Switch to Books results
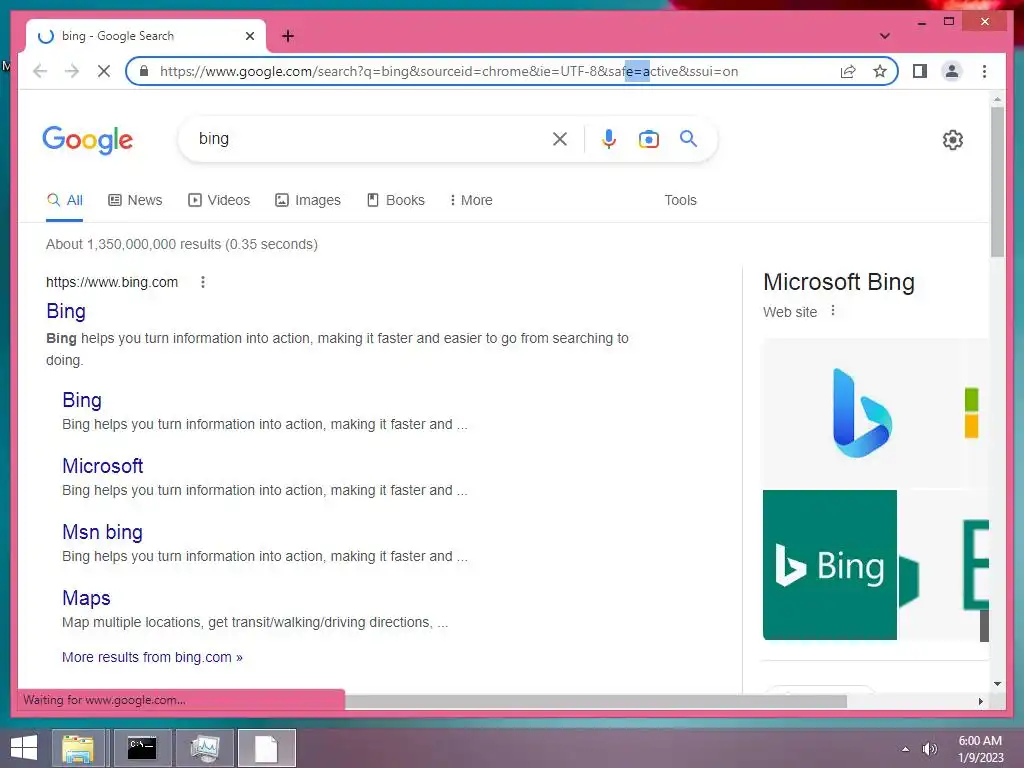The height and width of the screenshot is (768, 1024). [396, 200]
